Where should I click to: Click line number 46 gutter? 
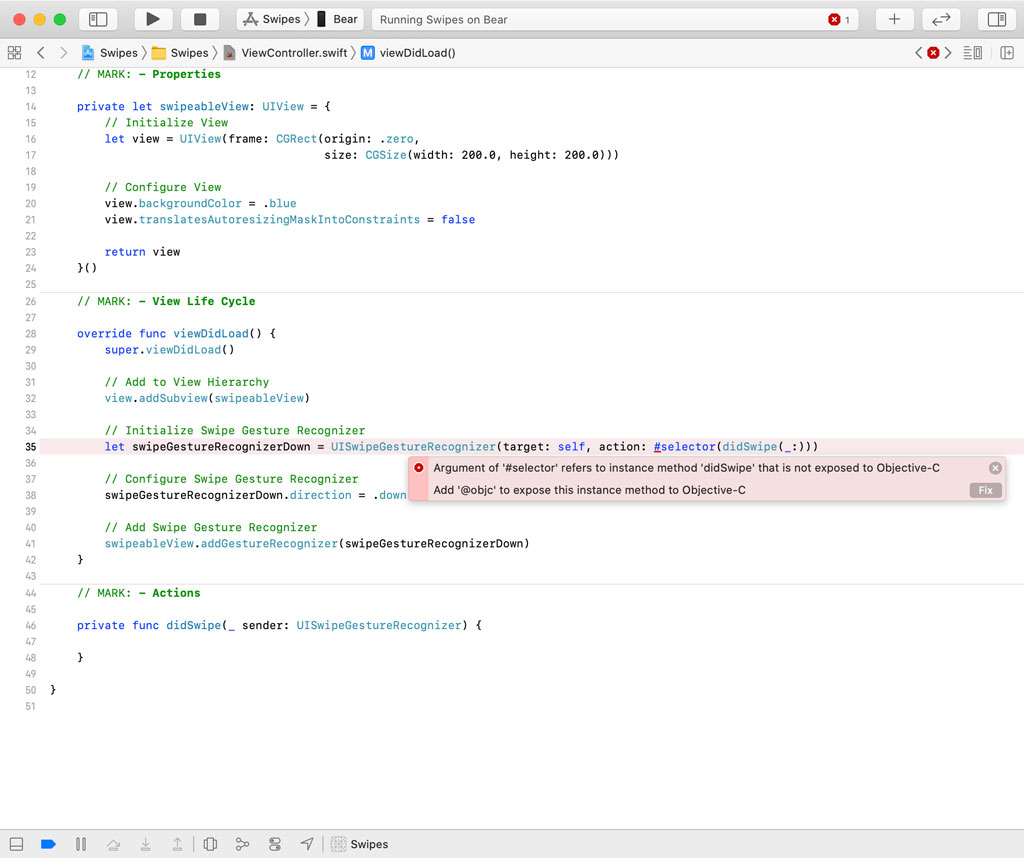click(30, 625)
